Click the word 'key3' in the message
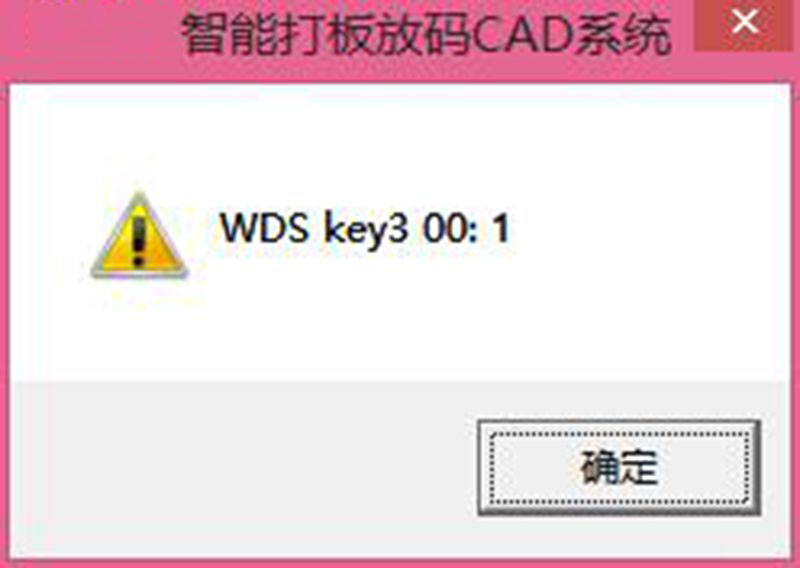This screenshot has width=800, height=568. tap(366, 230)
